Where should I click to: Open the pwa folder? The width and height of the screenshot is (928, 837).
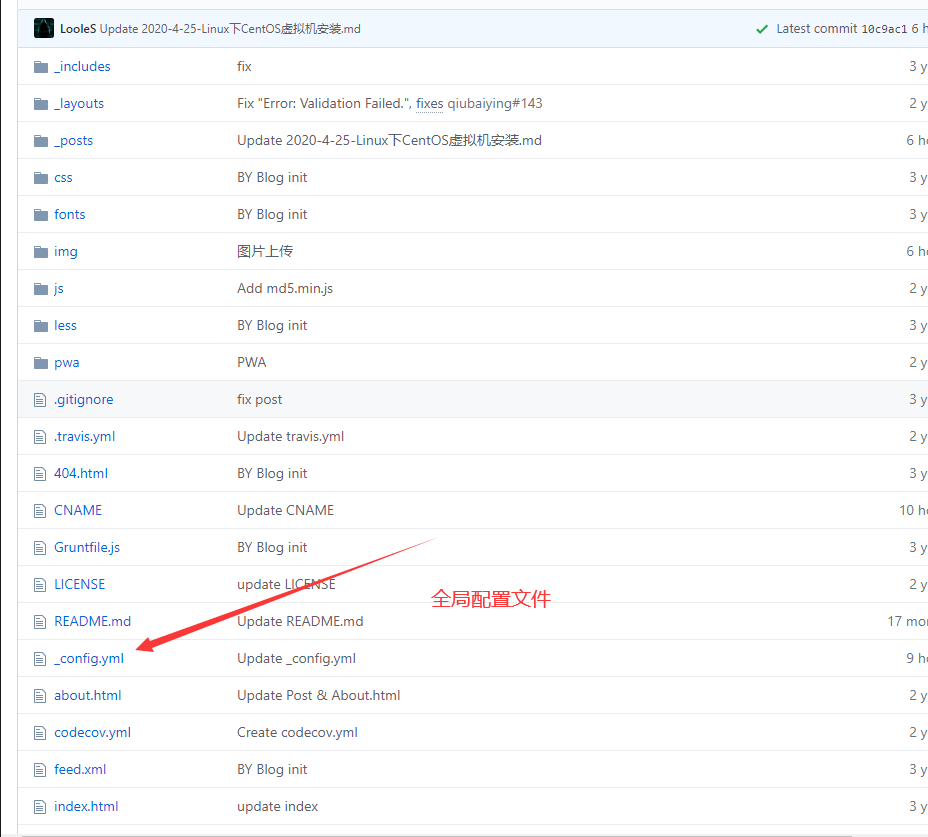tap(66, 362)
